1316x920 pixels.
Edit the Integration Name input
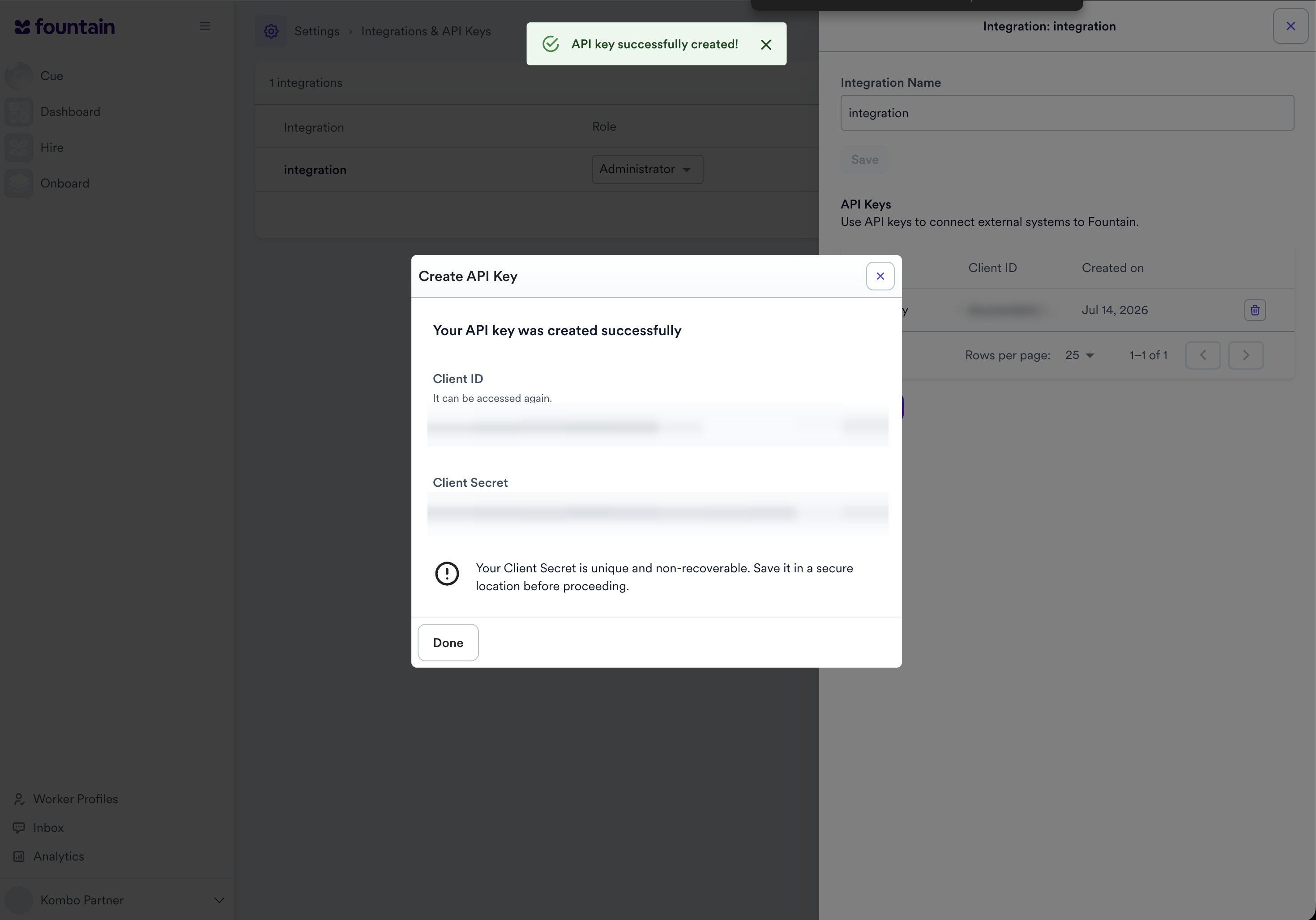click(1067, 113)
